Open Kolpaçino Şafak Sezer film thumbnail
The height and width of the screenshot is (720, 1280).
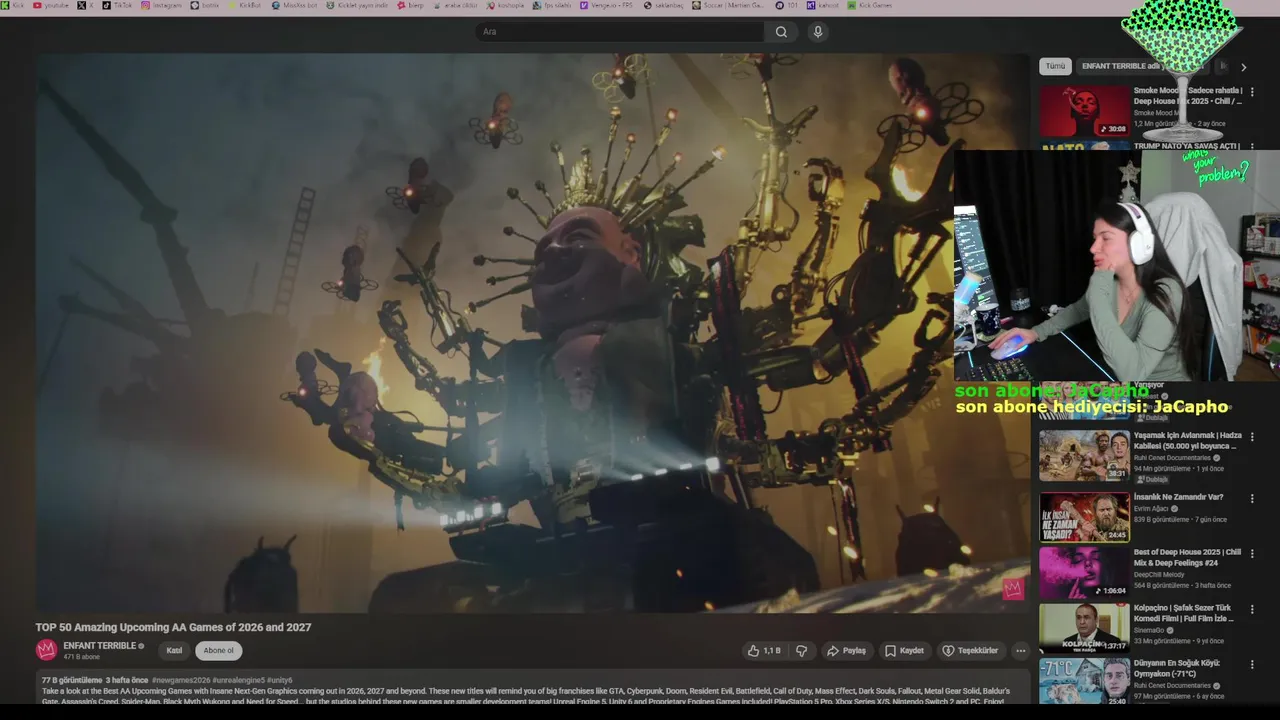(x=1084, y=628)
